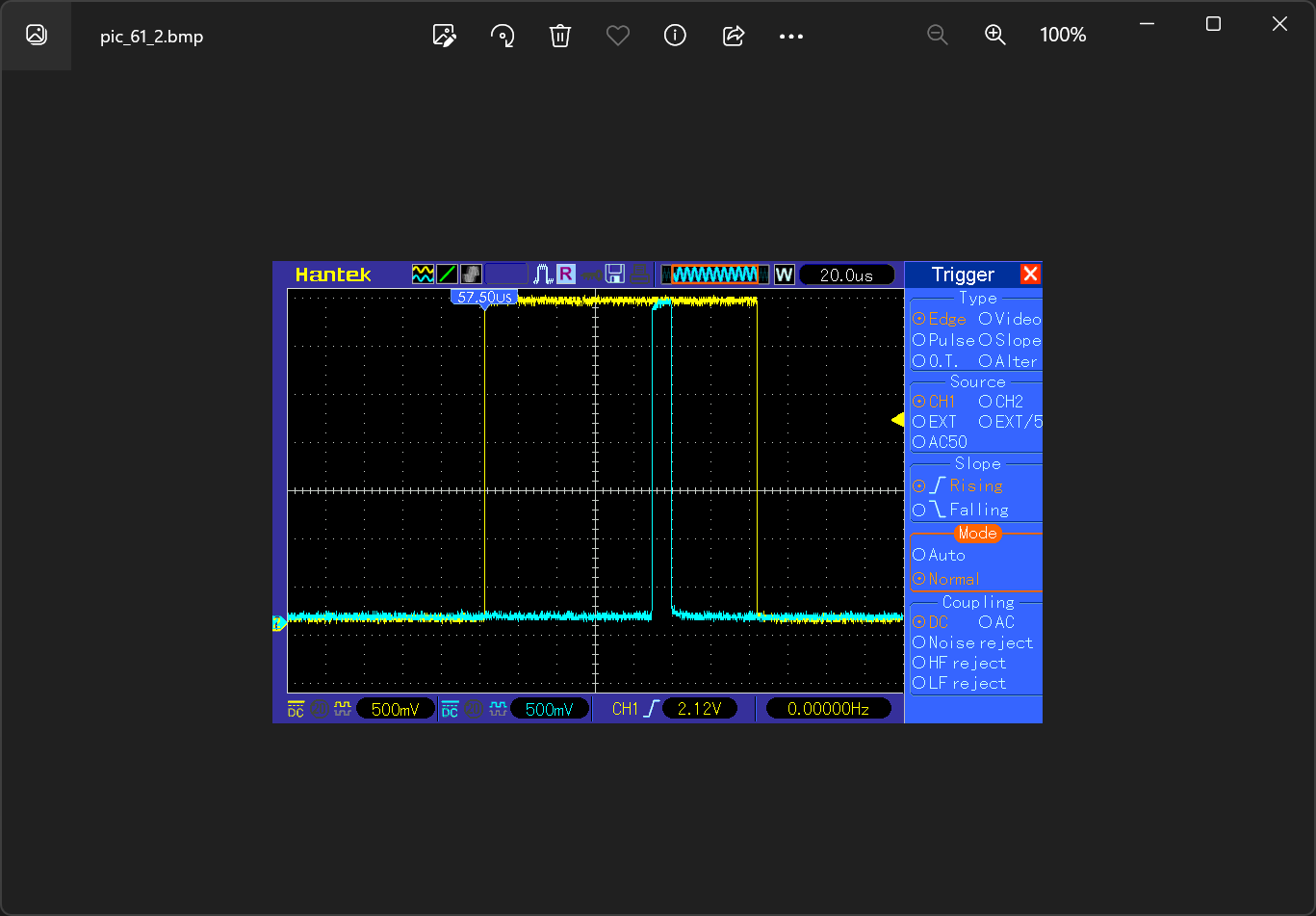Delete the image using the trash icon
This screenshot has height=916, width=1316.
560,36
